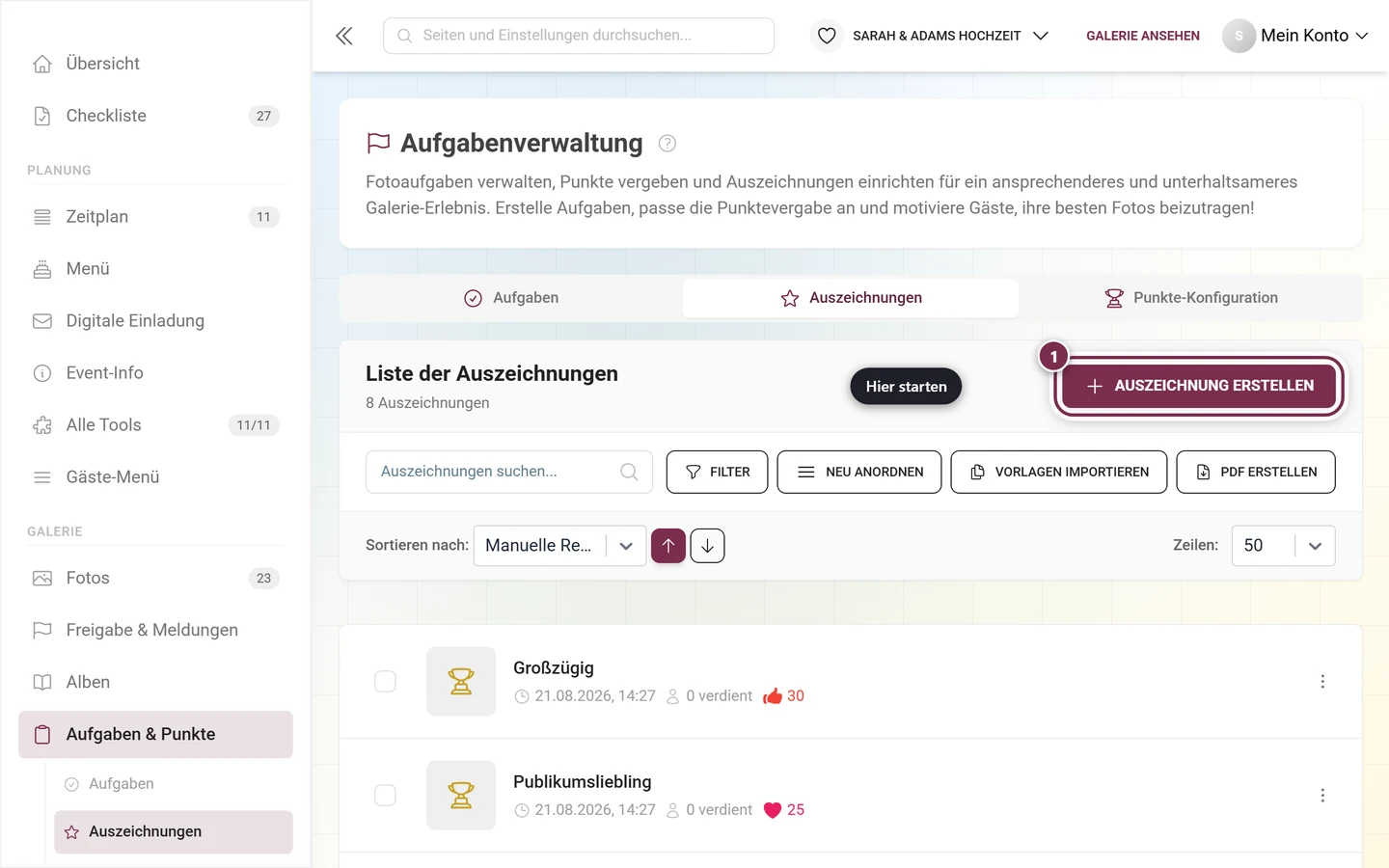
Task: Click the Publikumsliebling award title
Action: pos(583,782)
